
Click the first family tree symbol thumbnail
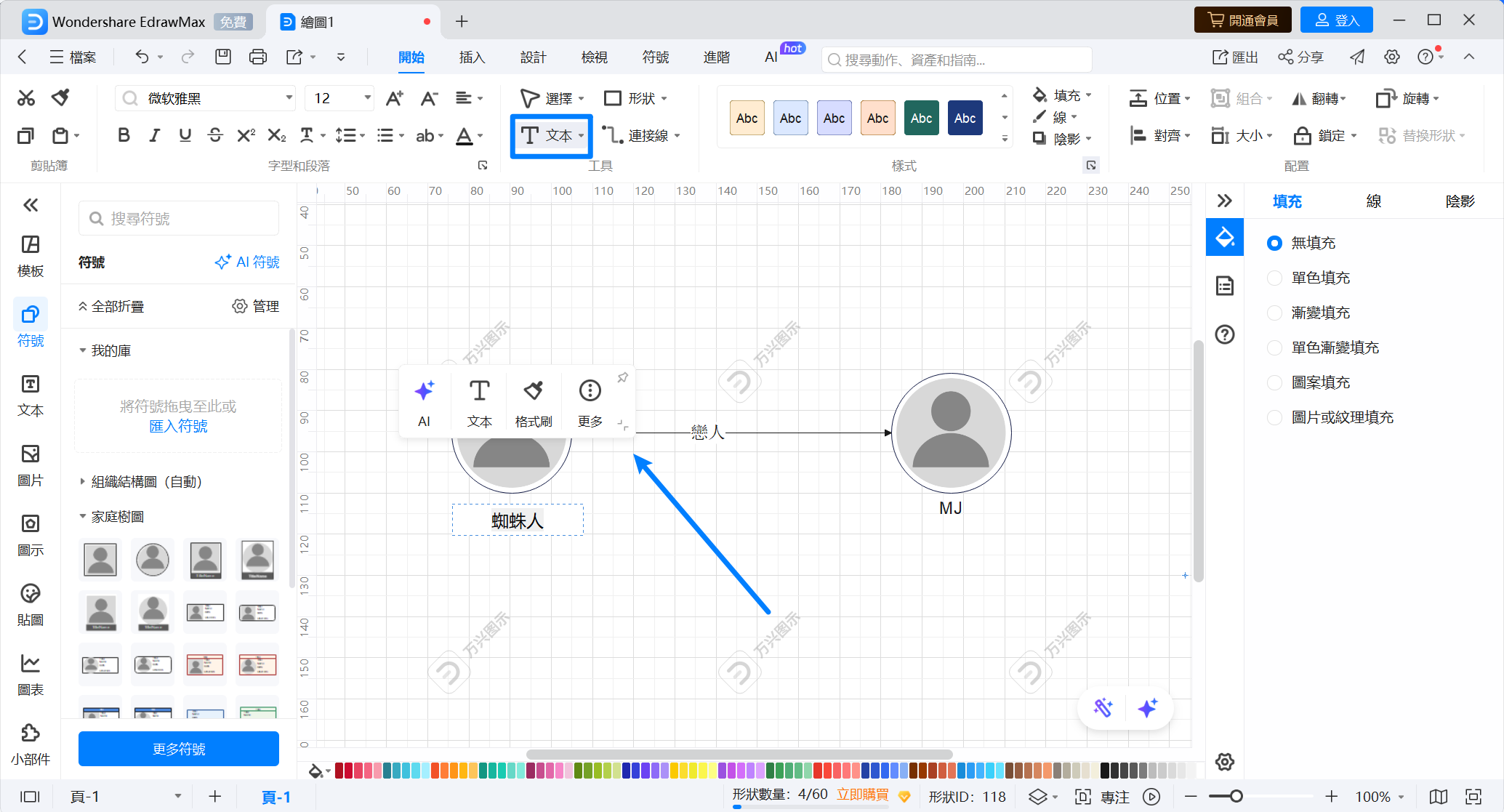[x=100, y=560]
